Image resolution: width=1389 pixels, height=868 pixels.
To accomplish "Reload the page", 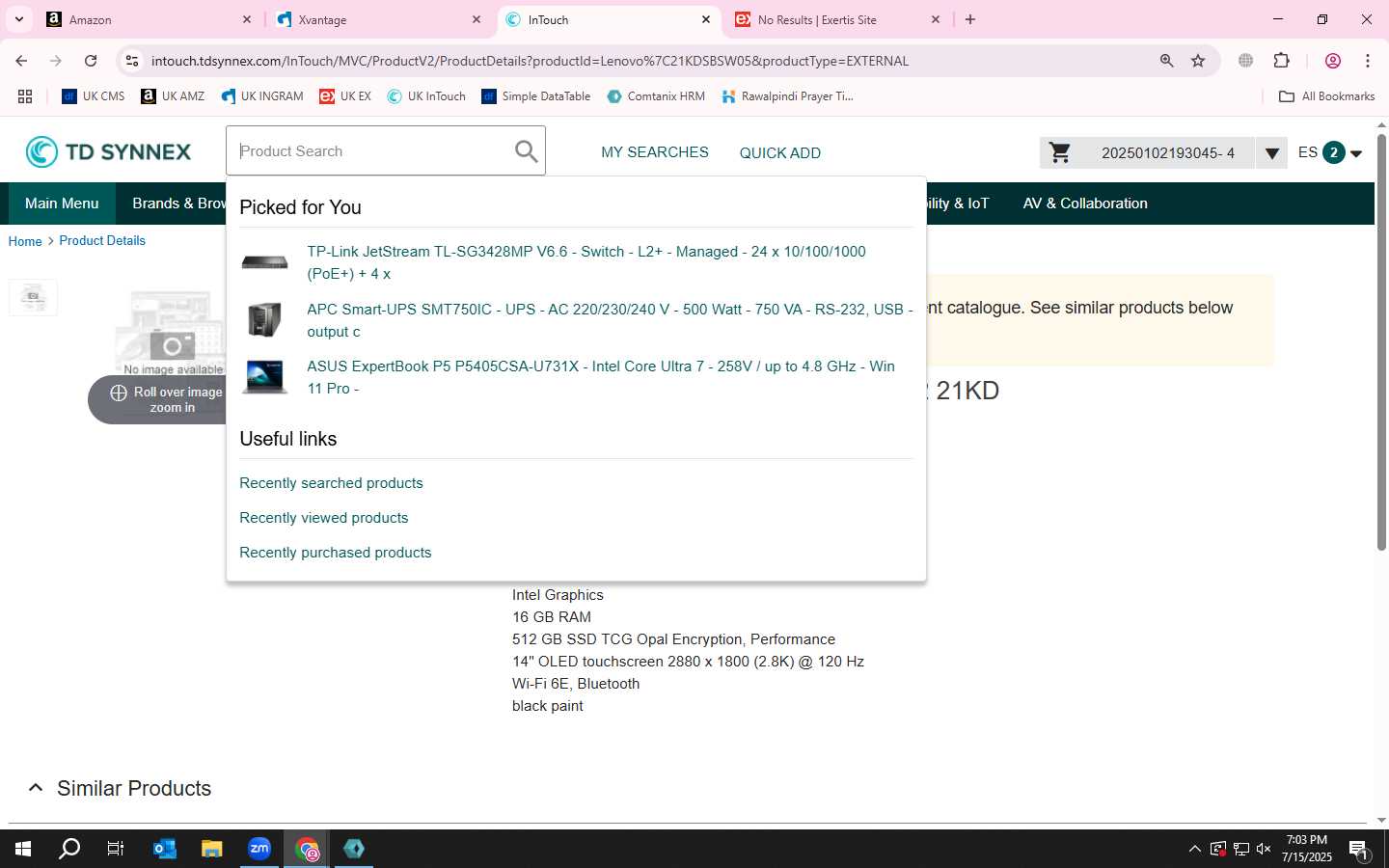I will coord(91,61).
